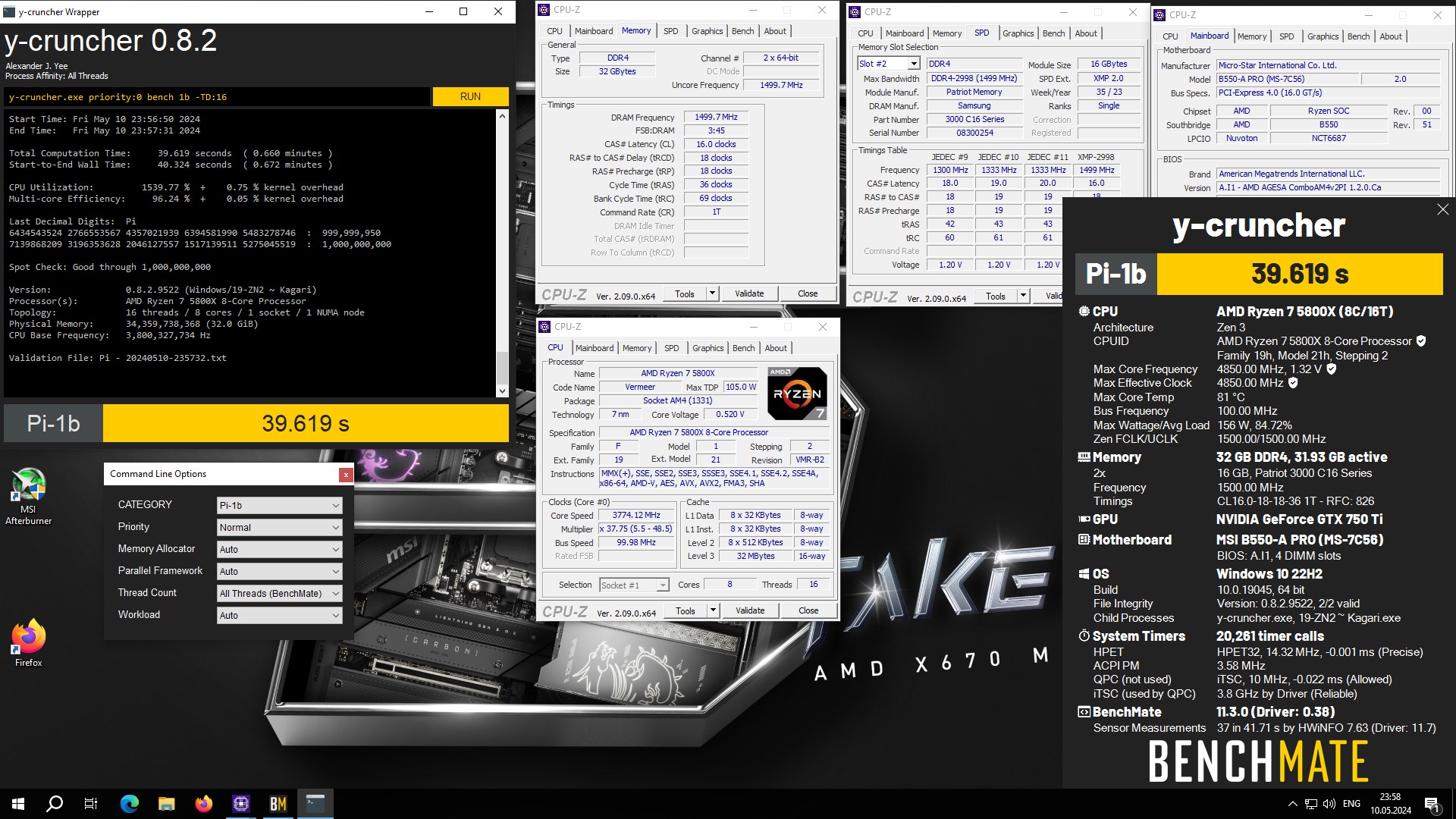
Task: Open Graphics tab in Memory CPU-Z window
Action: coord(707,31)
